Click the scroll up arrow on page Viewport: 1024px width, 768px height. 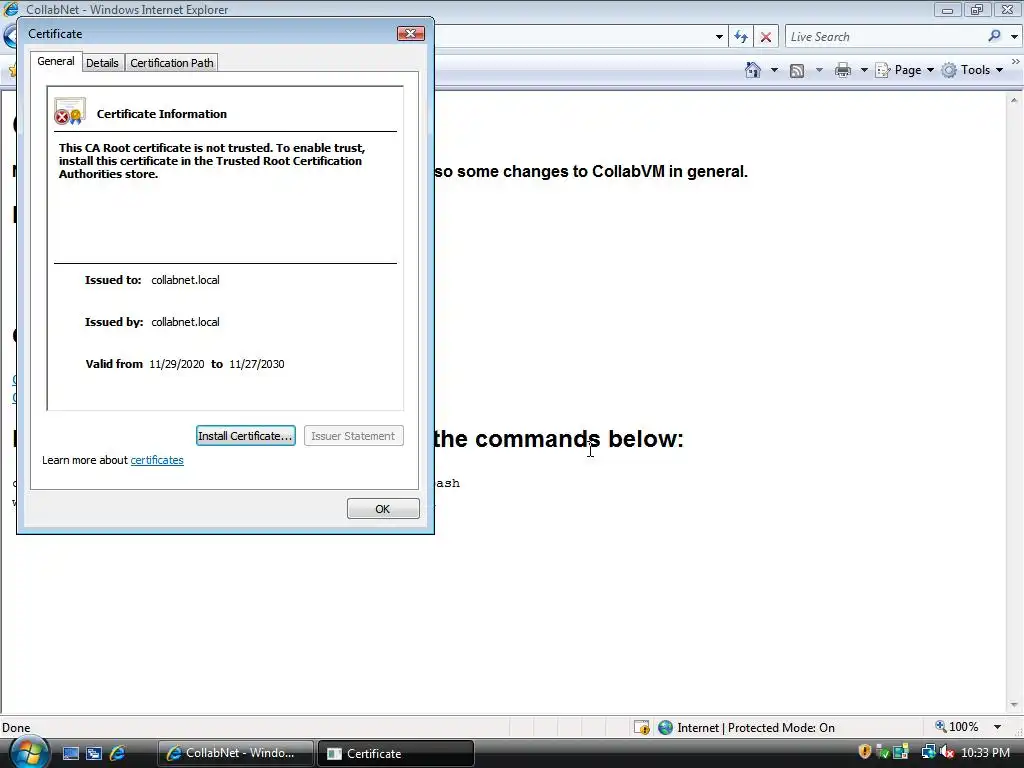pyautogui.click(x=1014, y=100)
